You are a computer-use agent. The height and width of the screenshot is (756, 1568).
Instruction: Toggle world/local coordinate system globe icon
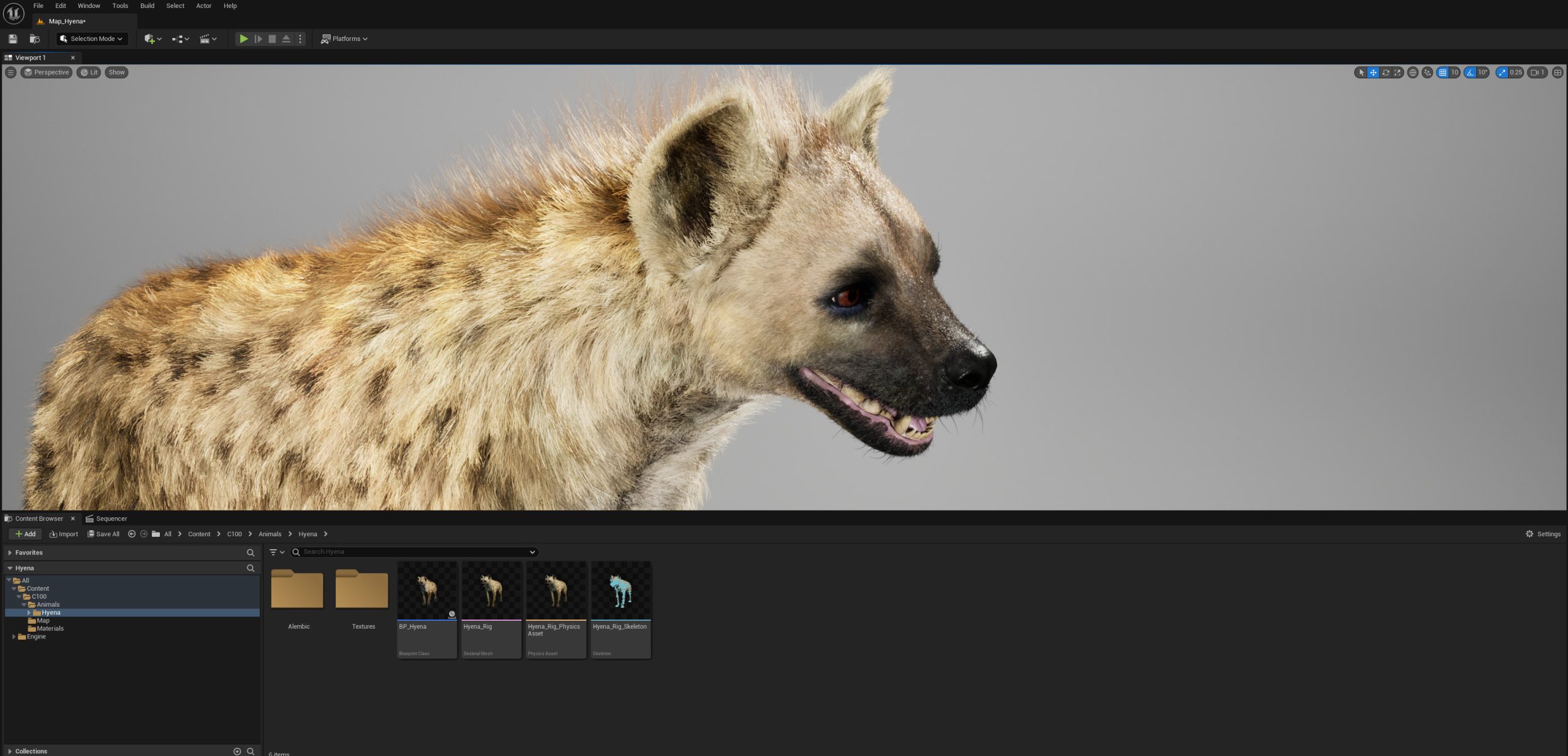1412,72
